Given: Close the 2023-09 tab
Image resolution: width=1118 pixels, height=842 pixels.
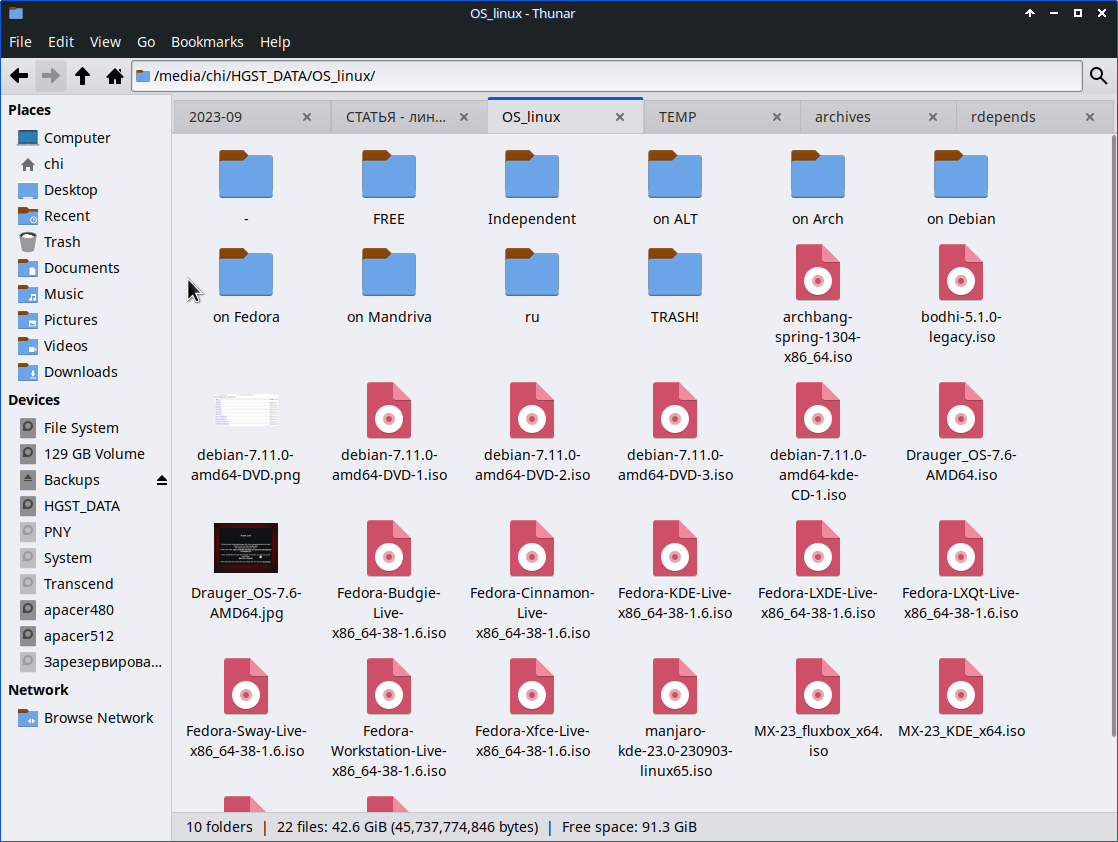Looking at the screenshot, I should pyautogui.click(x=307, y=117).
